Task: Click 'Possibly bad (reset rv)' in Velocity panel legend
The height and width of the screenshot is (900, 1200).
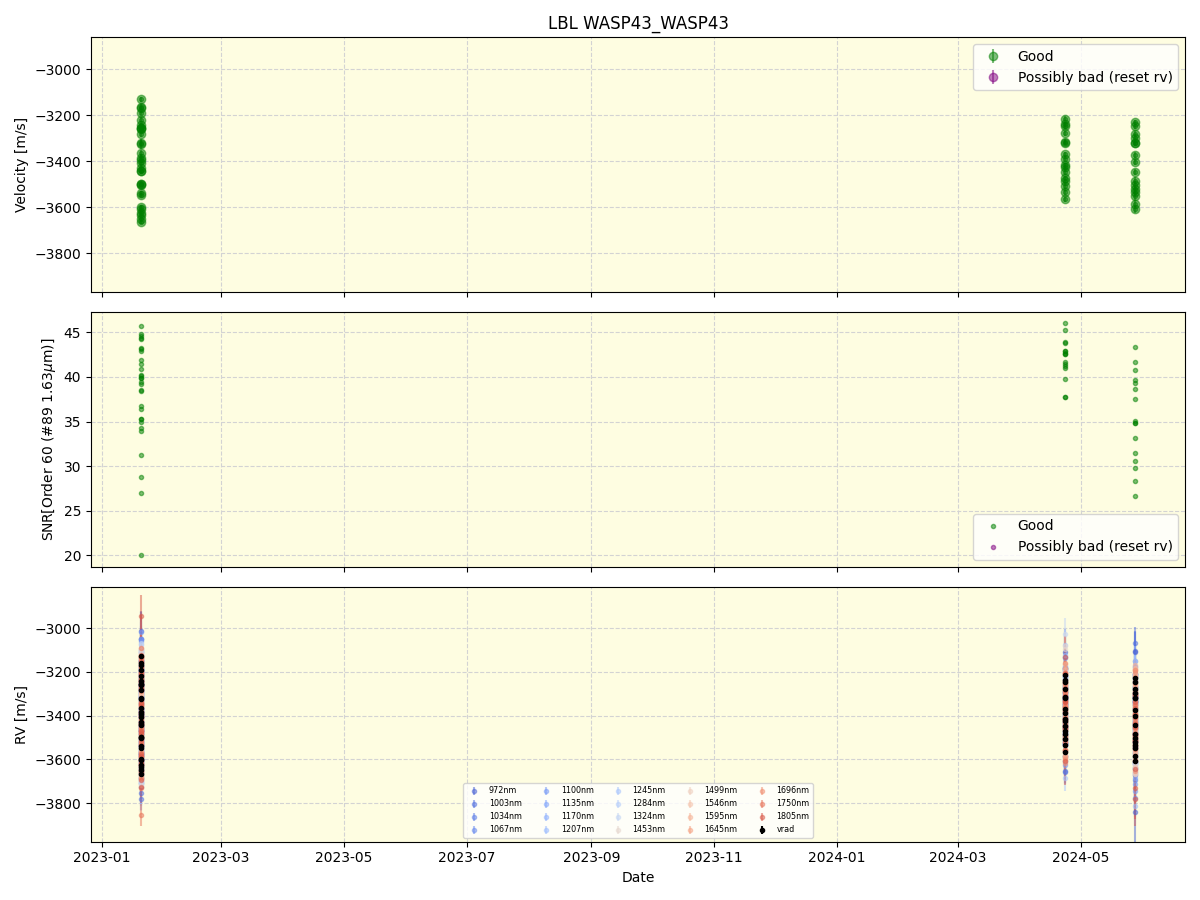Action: pos(1095,77)
